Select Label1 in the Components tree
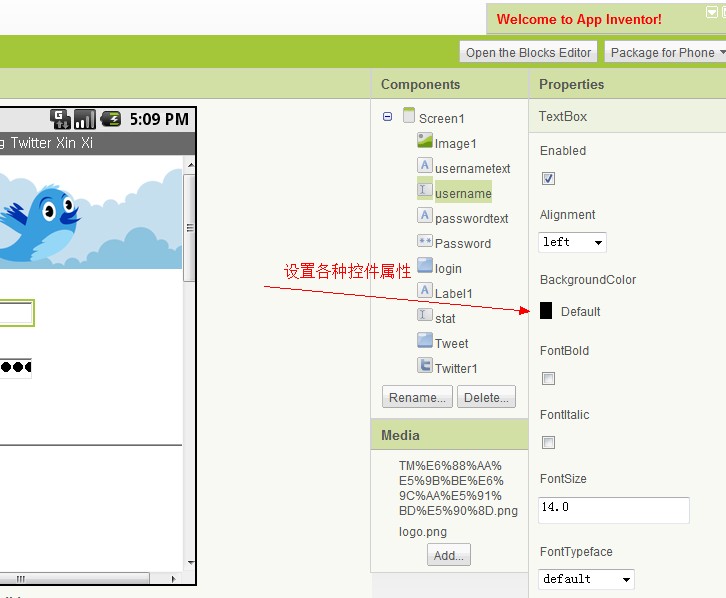 (453, 293)
